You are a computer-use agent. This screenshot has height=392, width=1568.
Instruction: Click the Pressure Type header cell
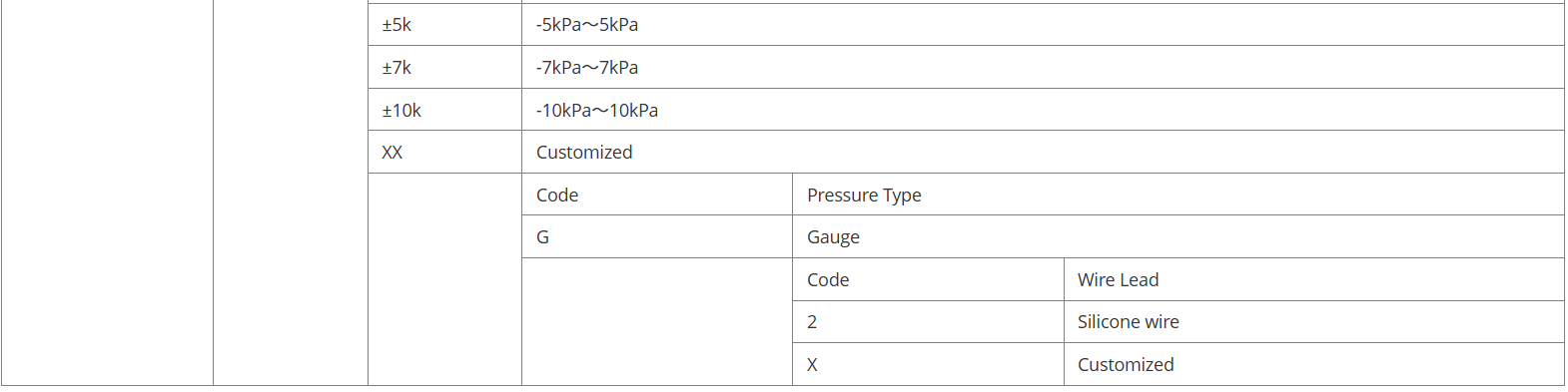pyautogui.click(x=1178, y=195)
